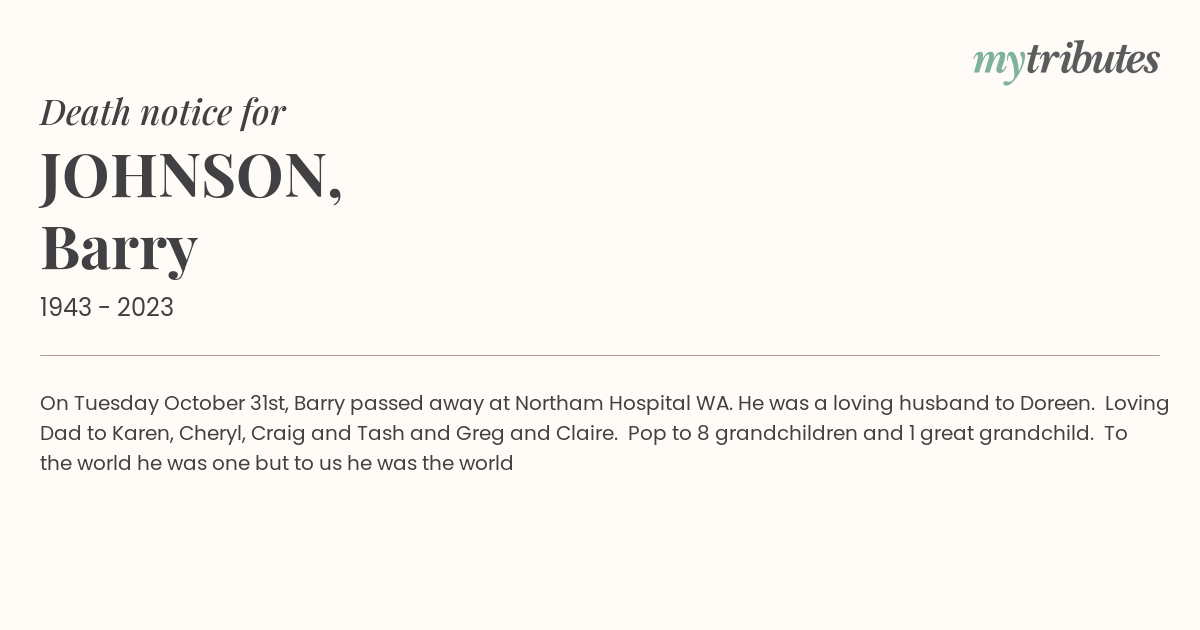Screen dimensions: 1200x630
Task: Click the death year 2023
Action: click(145, 308)
